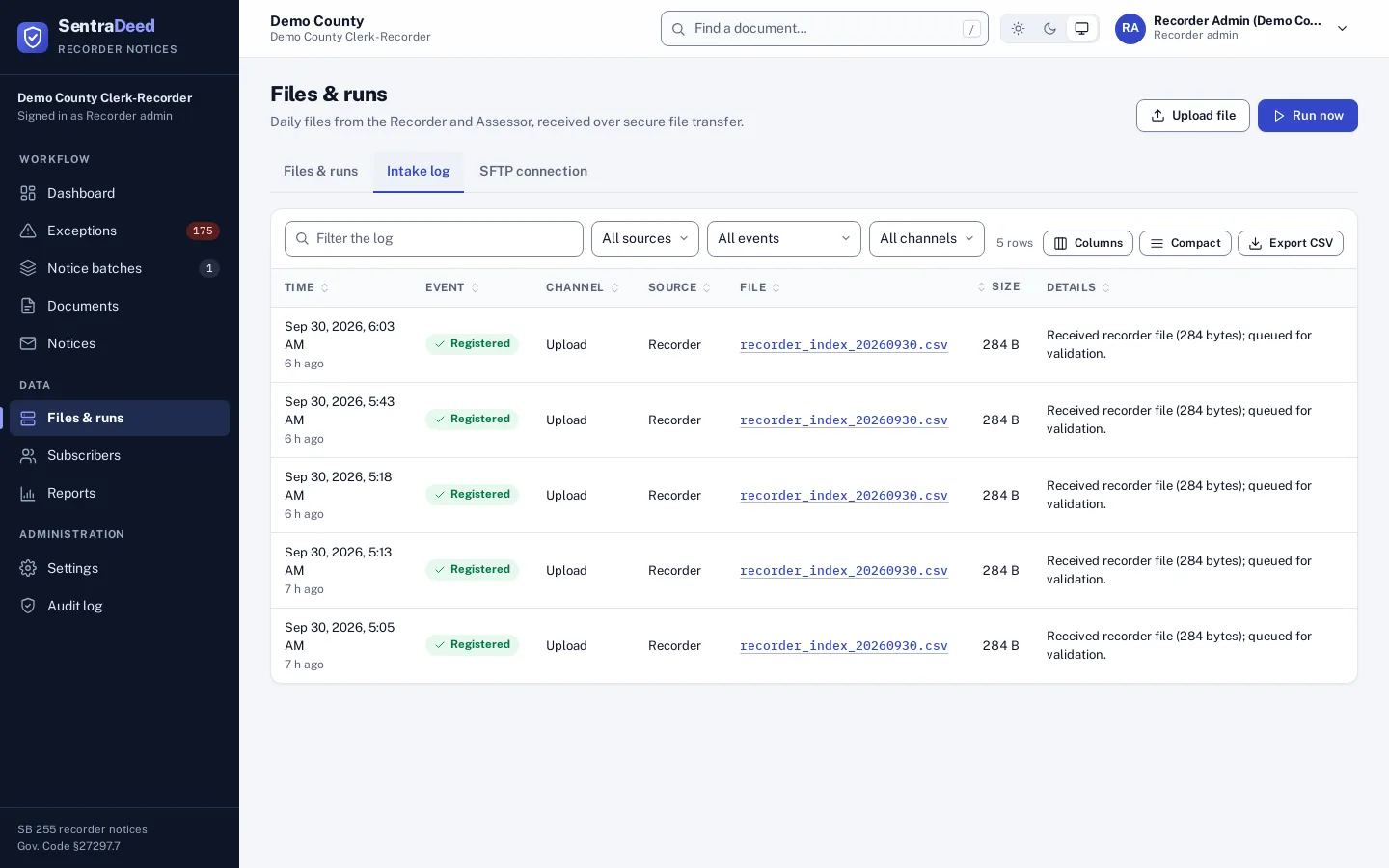Click the Run now button
Image resolution: width=1389 pixels, height=868 pixels.
coord(1308,116)
